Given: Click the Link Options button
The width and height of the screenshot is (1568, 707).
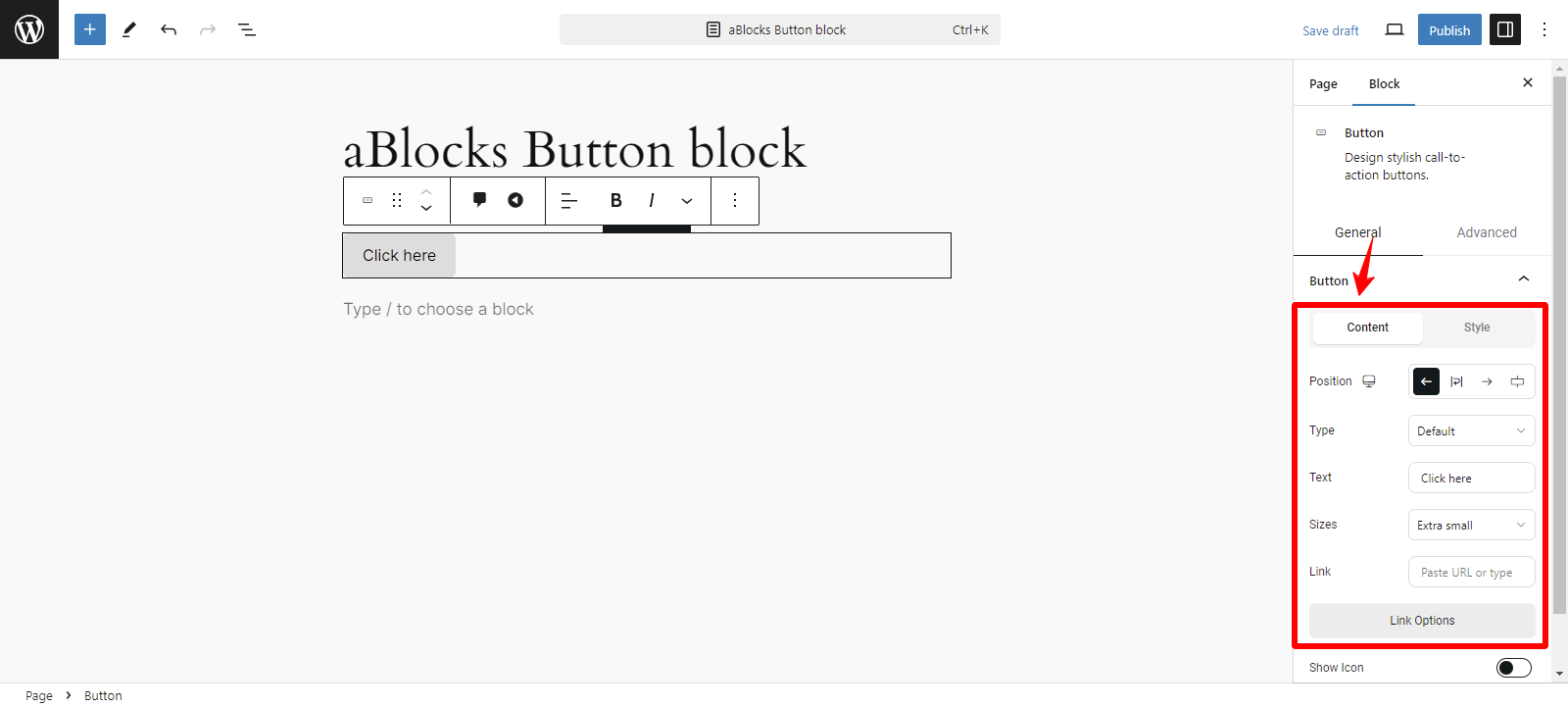Looking at the screenshot, I should (1422, 621).
